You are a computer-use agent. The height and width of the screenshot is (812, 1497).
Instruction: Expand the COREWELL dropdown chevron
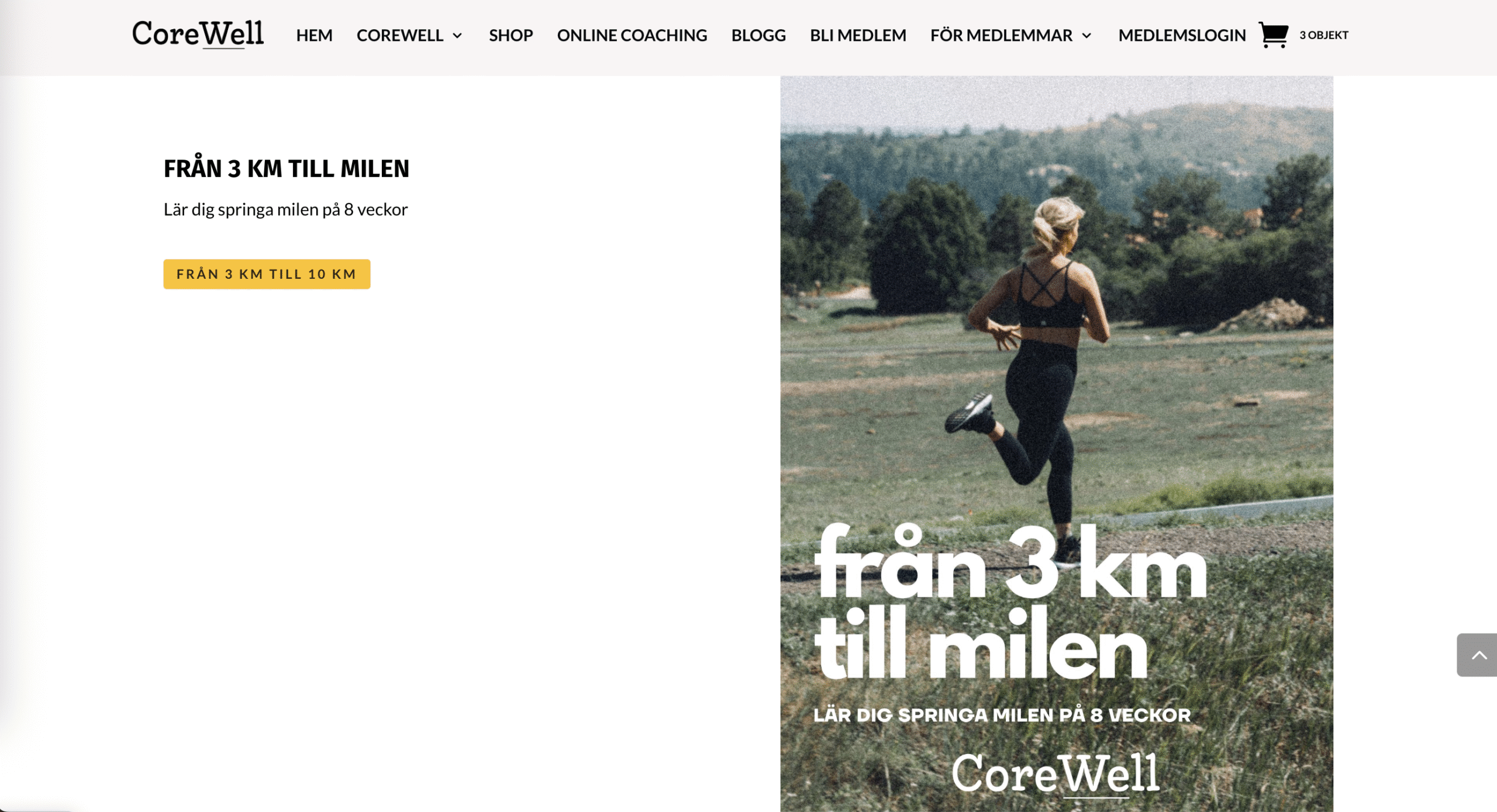[x=457, y=36]
